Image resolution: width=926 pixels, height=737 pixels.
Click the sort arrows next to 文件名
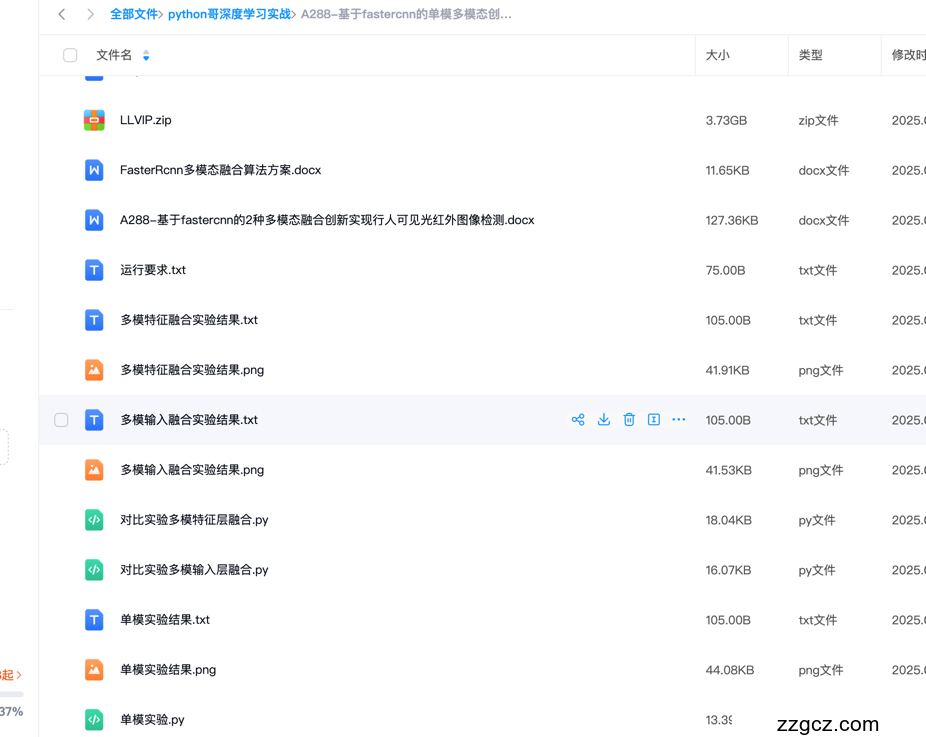146,57
